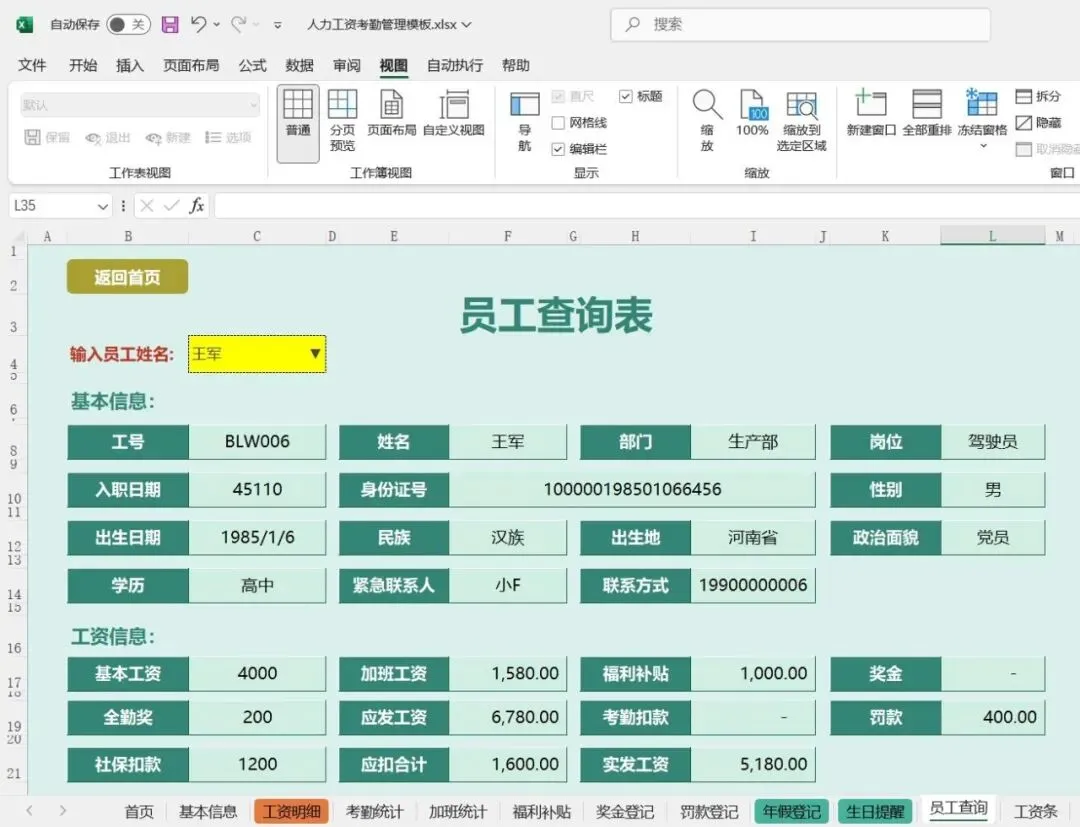Click the Save icon in title bar
Image resolution: width=1080 pixels, height=827 pixels.
pyautogui.click(x=170, y=25)
